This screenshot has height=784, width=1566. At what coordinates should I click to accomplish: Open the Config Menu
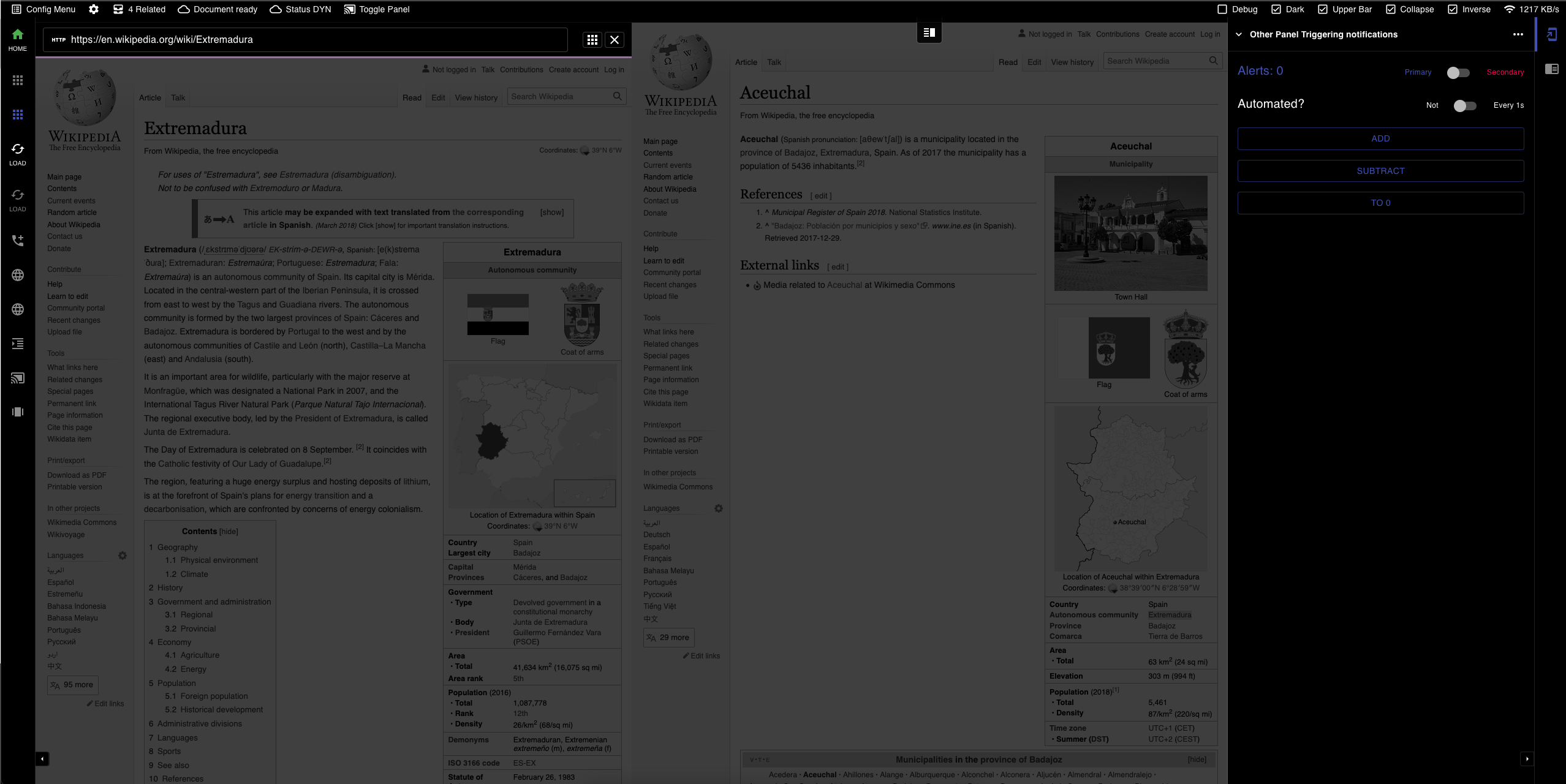pos(43,9)
